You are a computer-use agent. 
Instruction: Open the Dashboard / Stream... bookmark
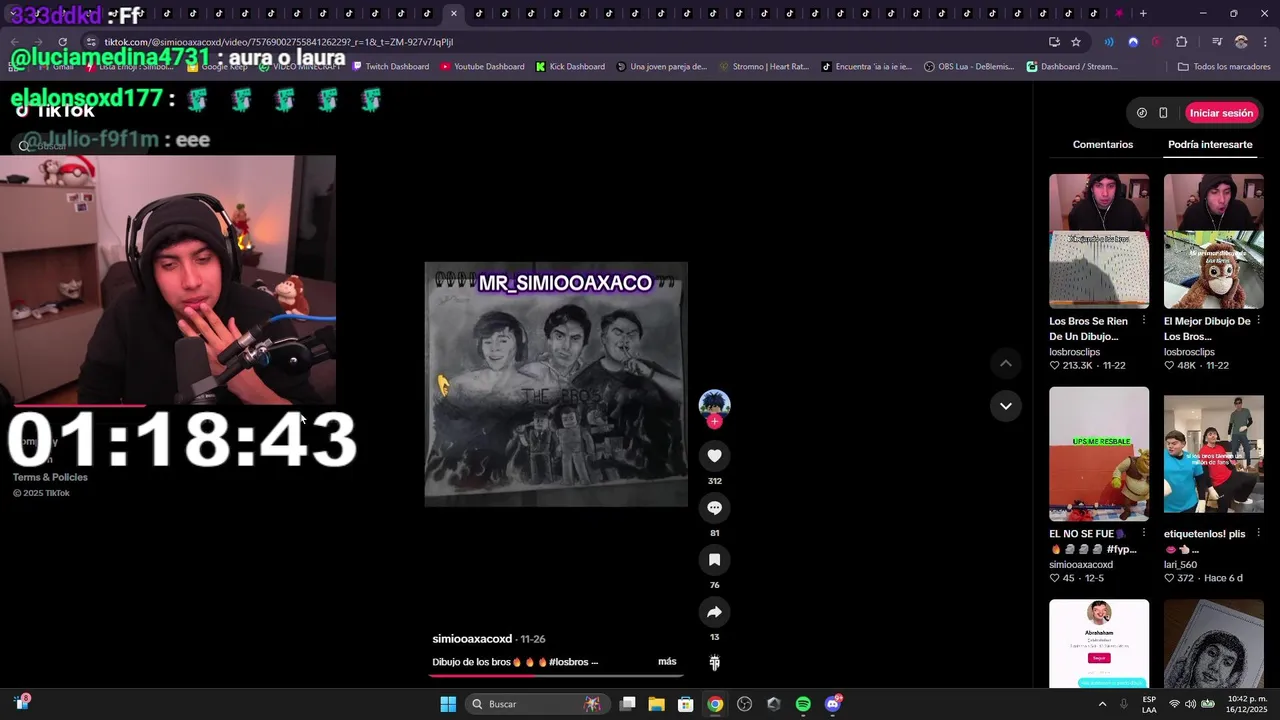pyautogui.click(x=1072, y=67)
